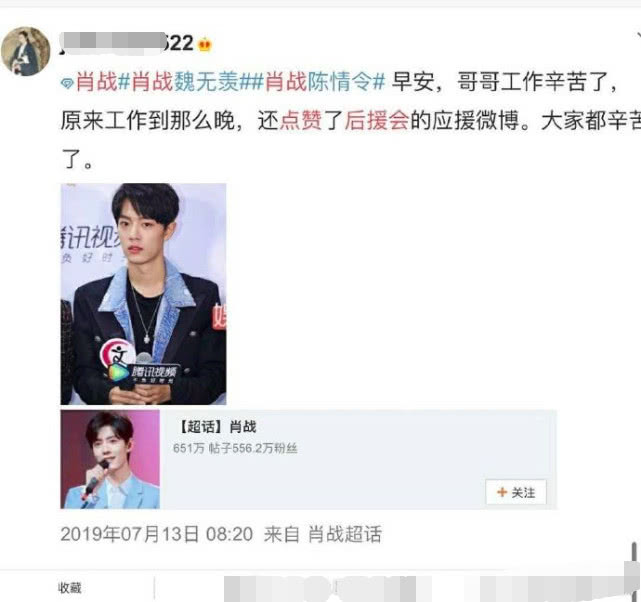
Task: Click the super topic card's pink cover image
Action: pyautogui.click(x=110, y=459)
